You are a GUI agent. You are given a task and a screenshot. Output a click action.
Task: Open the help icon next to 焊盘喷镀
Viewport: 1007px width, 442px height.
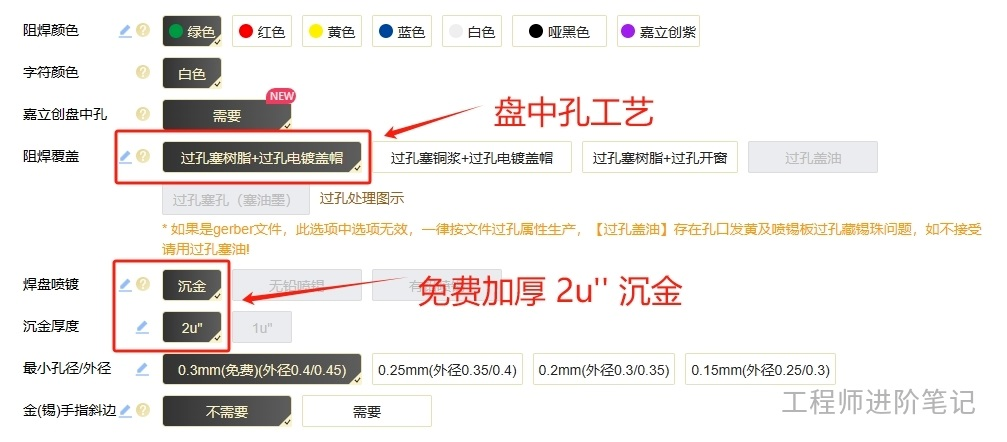tap(143, 284)
